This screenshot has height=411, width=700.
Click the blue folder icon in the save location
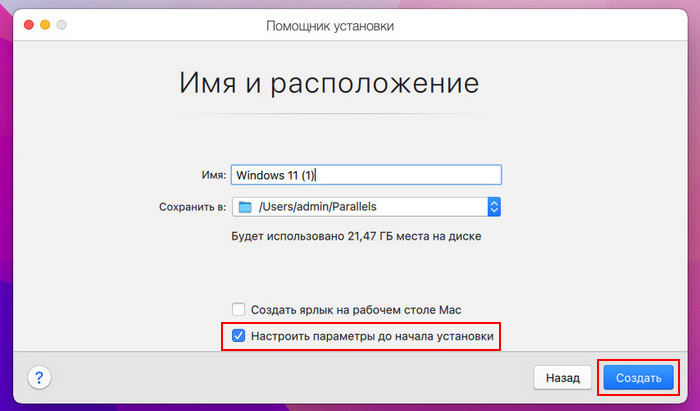[x=245, y=207]
